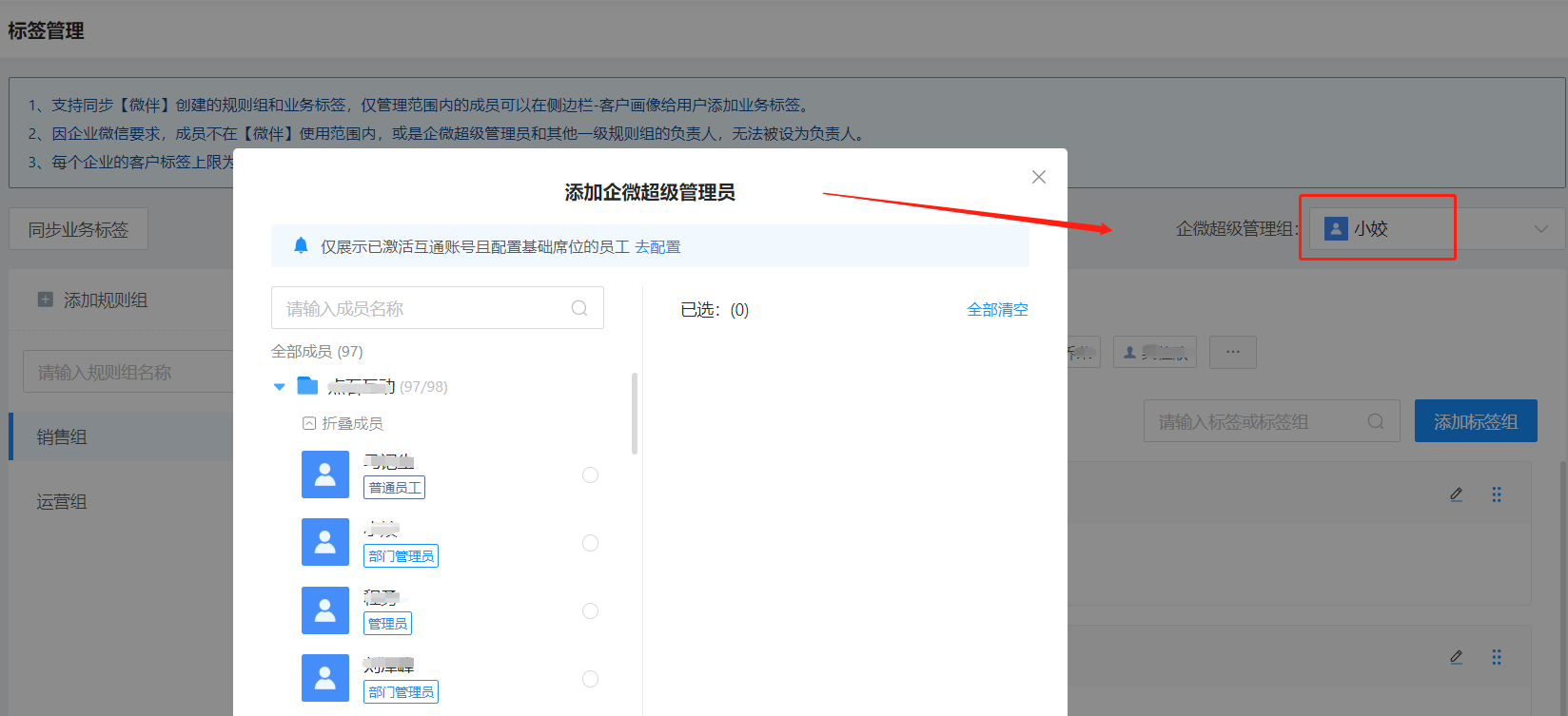Screen dimensions: 1568x716
Task: Click the search icon in tag search box
Action: pyautogui.click(x=1375, y=421)
